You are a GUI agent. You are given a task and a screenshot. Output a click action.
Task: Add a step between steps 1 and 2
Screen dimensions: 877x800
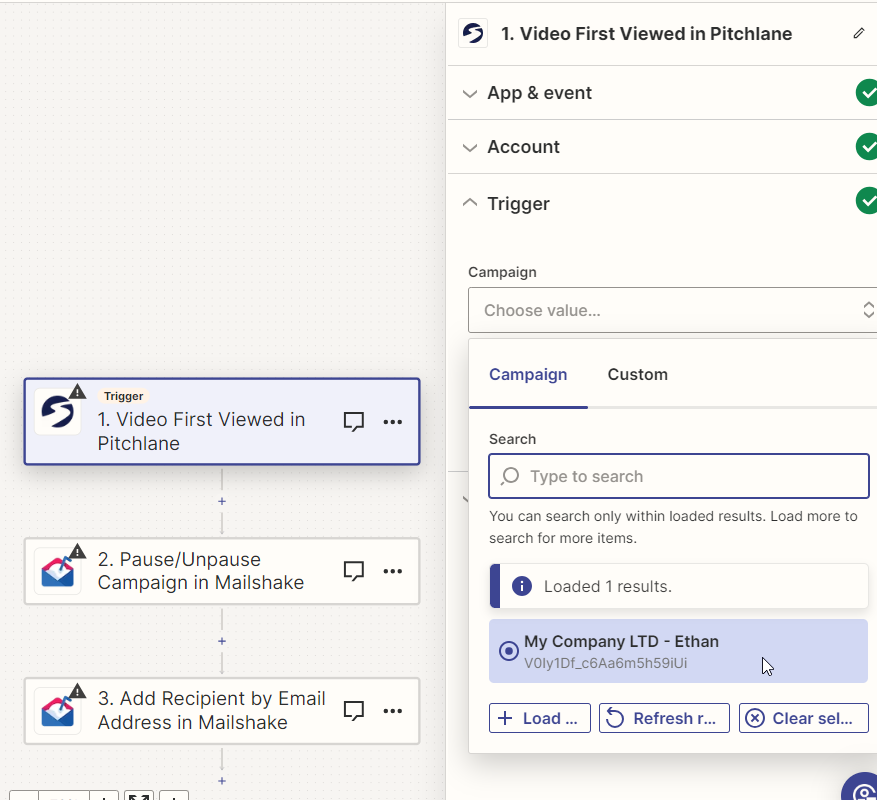(222, 501)
